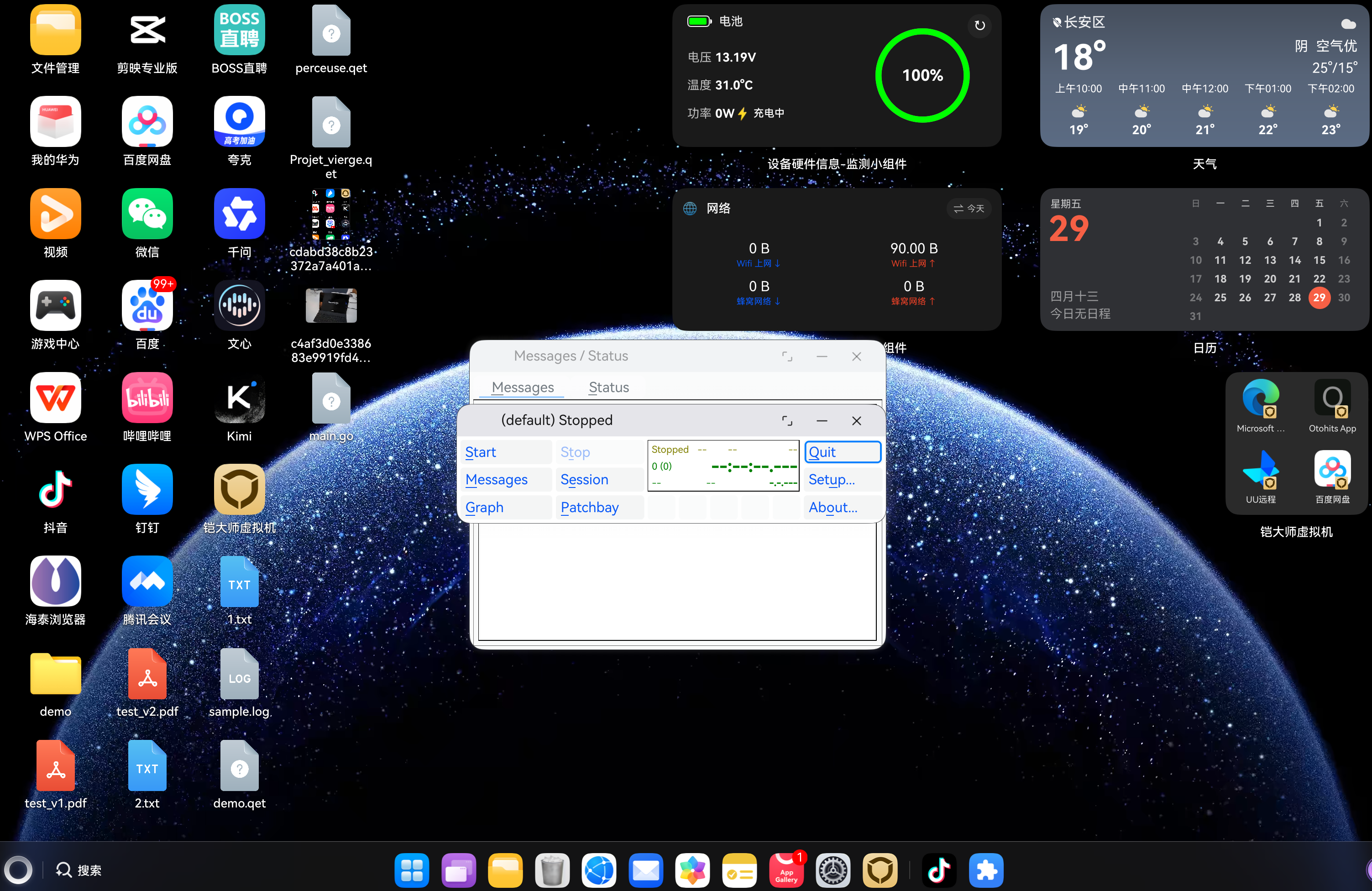
Task: Open the 哔哩哔哩 bilibili icon
Action: point(147,398)
